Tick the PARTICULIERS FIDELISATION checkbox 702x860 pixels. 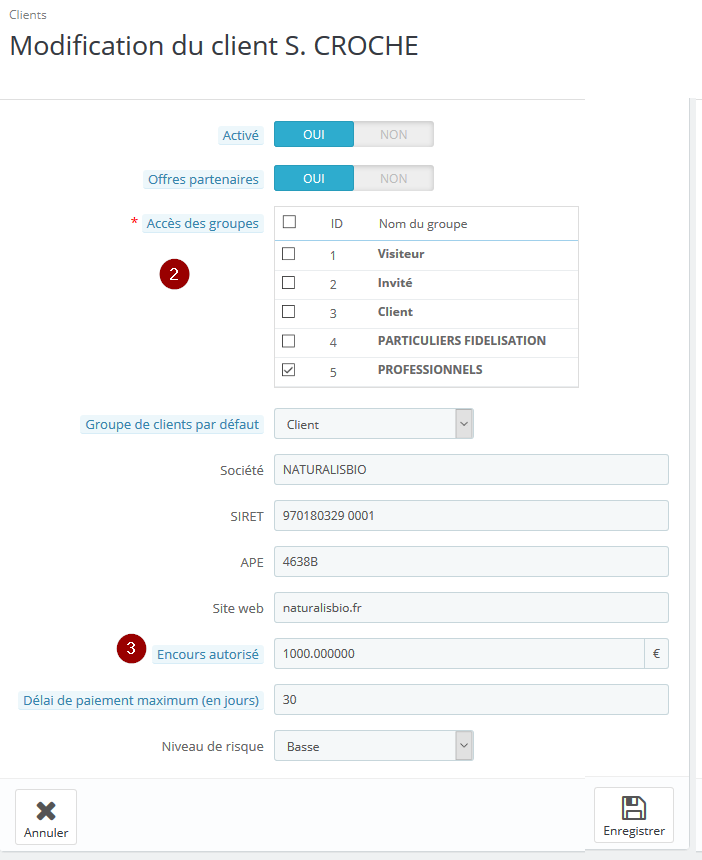tap(288, 341)
